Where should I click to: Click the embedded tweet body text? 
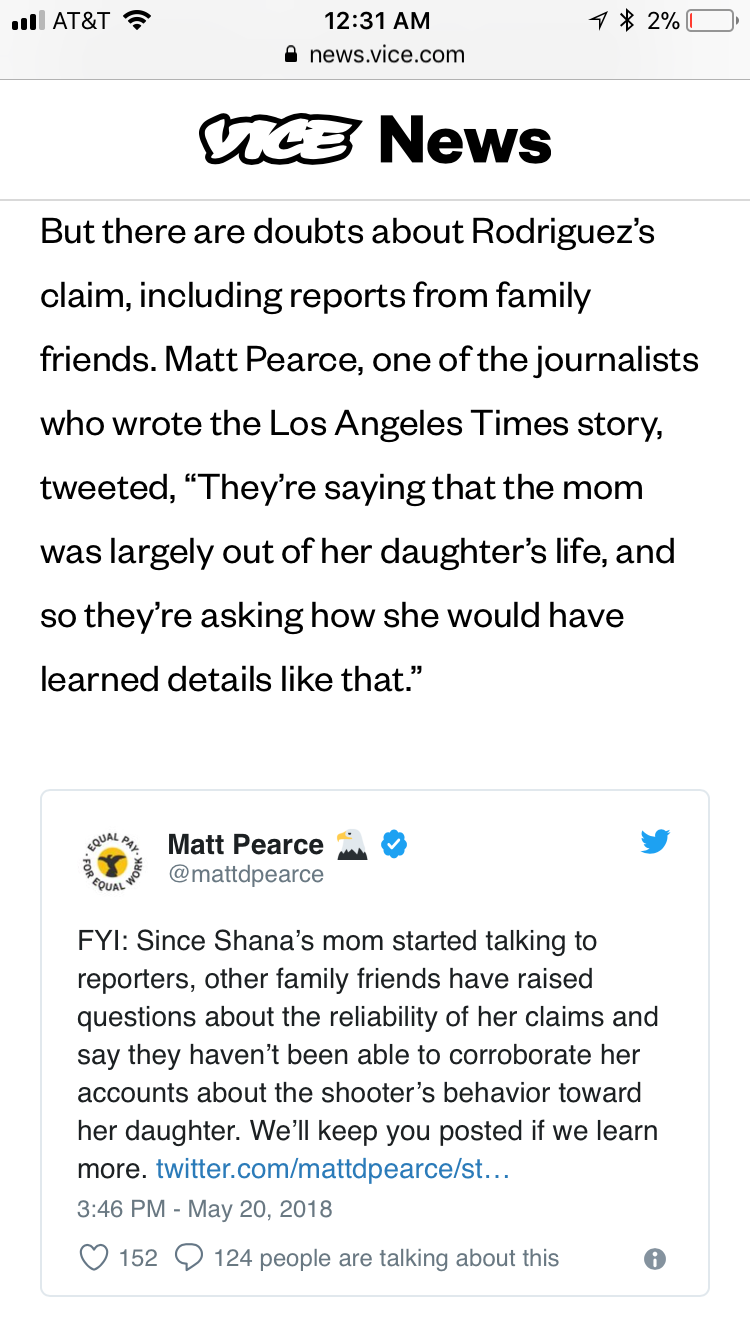pyautogui.click(x=368, y=1054)
